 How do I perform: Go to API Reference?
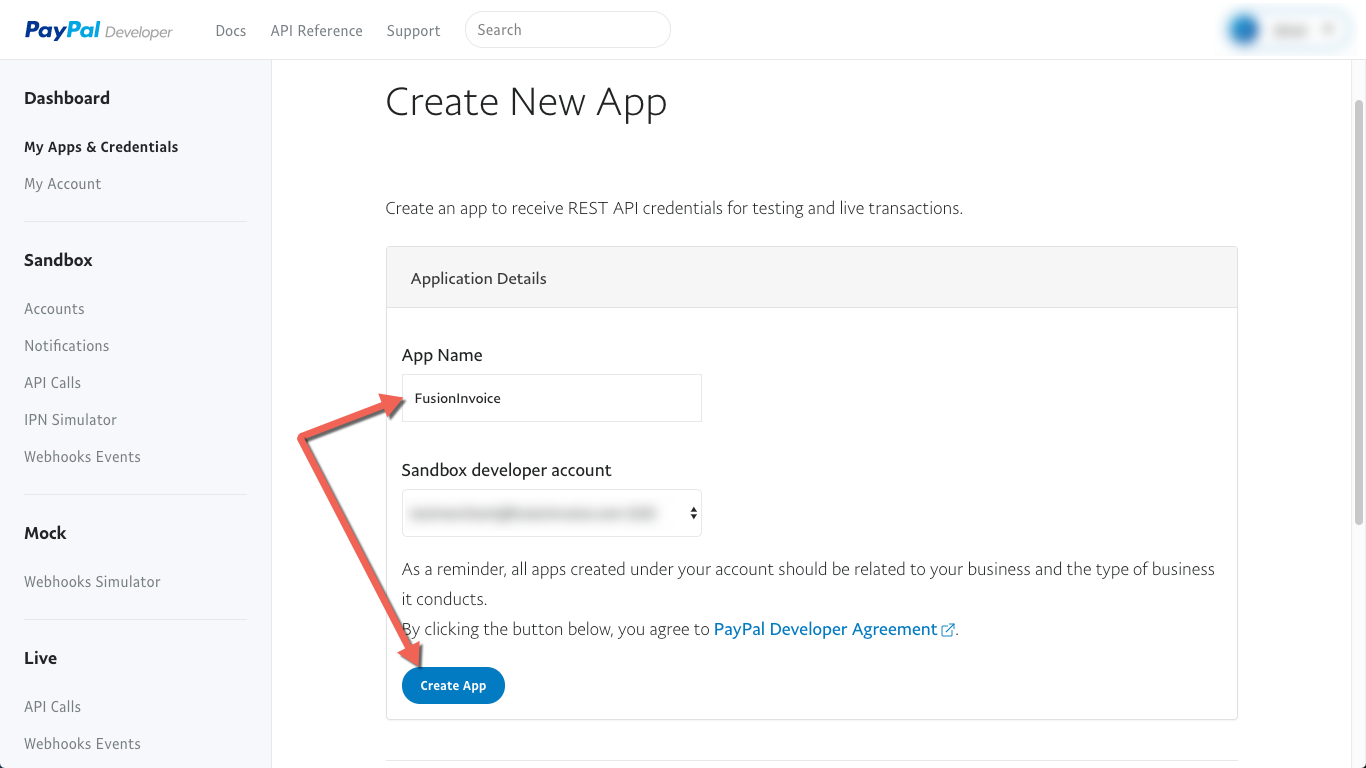point(316,30)
